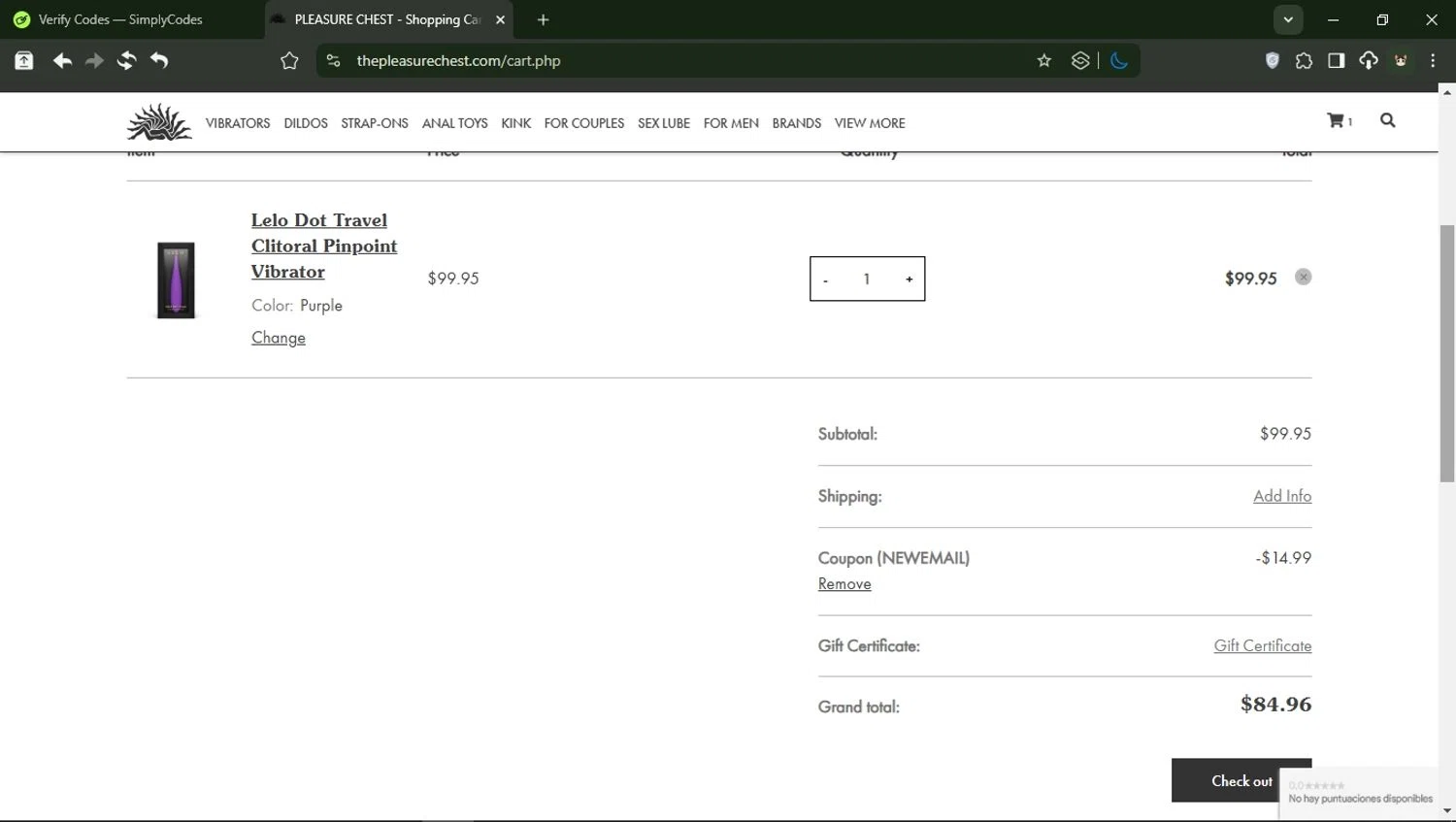The image size is (1456, 822).
Task: Toggle the browser side panel icon
Action: pos(1337,61)
